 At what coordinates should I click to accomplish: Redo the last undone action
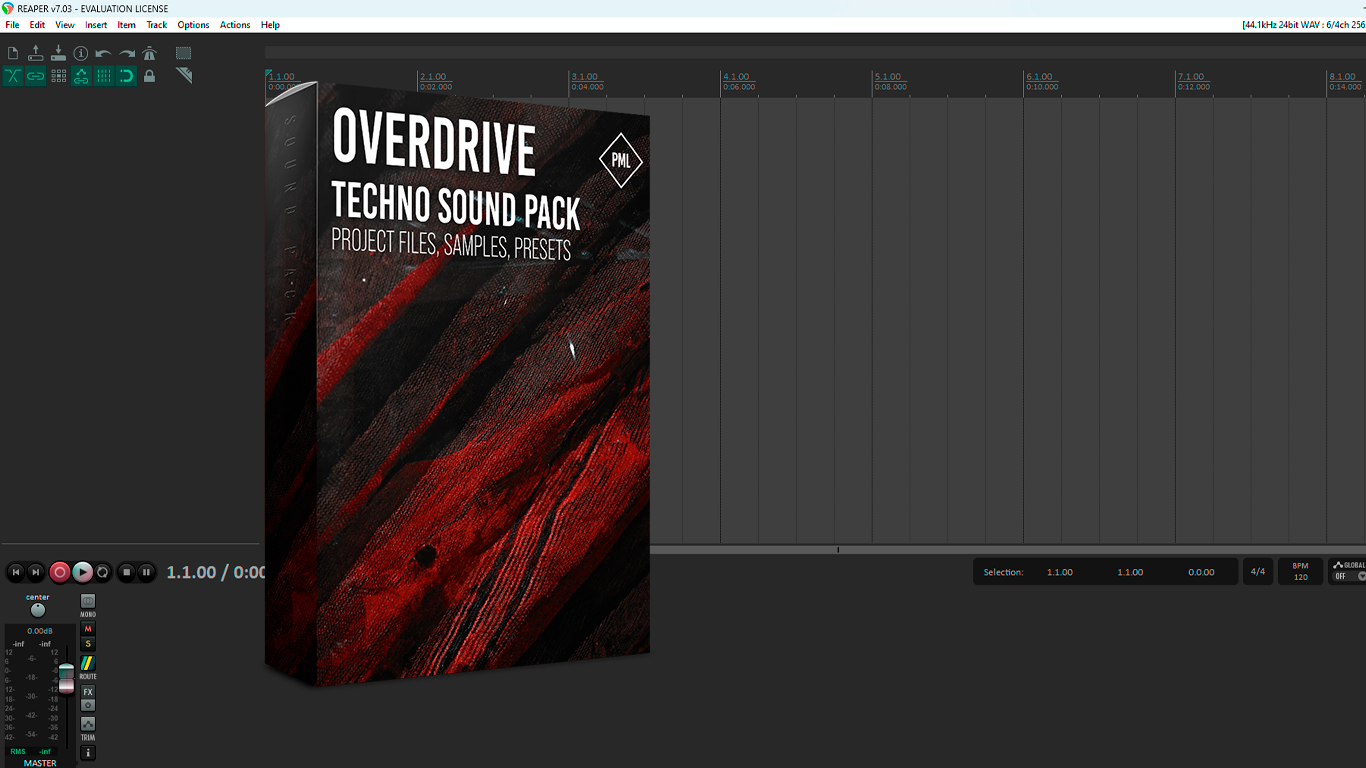[127, 53]
